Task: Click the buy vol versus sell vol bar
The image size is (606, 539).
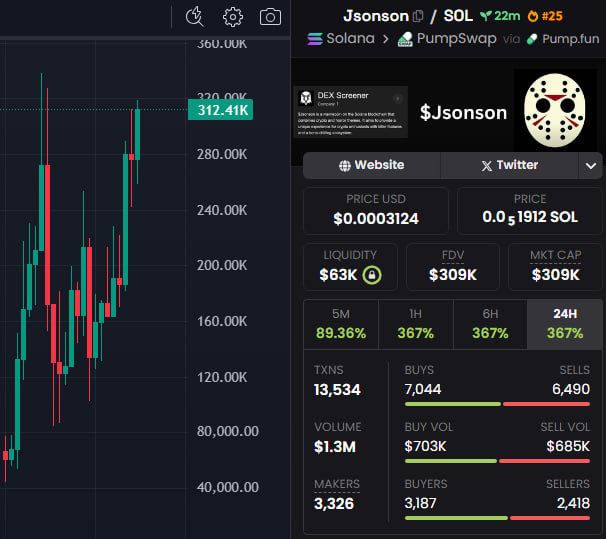Action: click(x=497, y=461)
